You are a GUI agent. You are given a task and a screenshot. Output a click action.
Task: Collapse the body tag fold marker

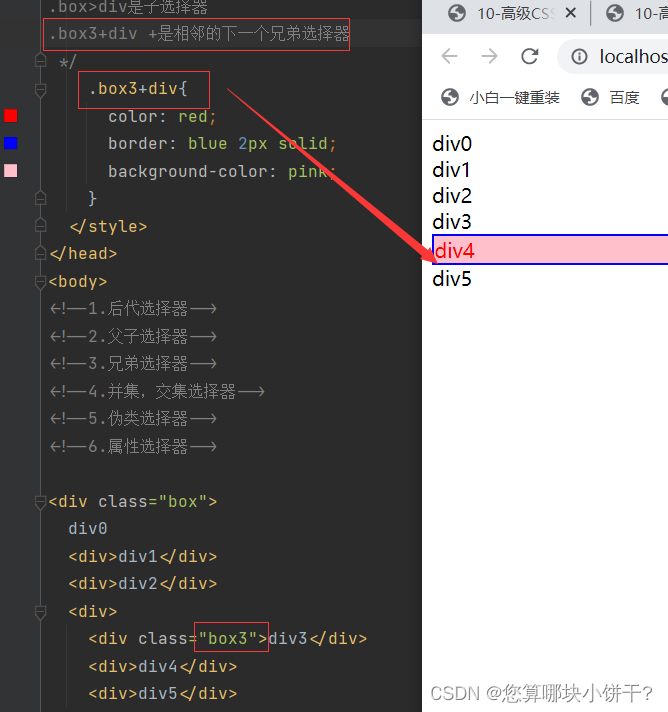point(41,281)
